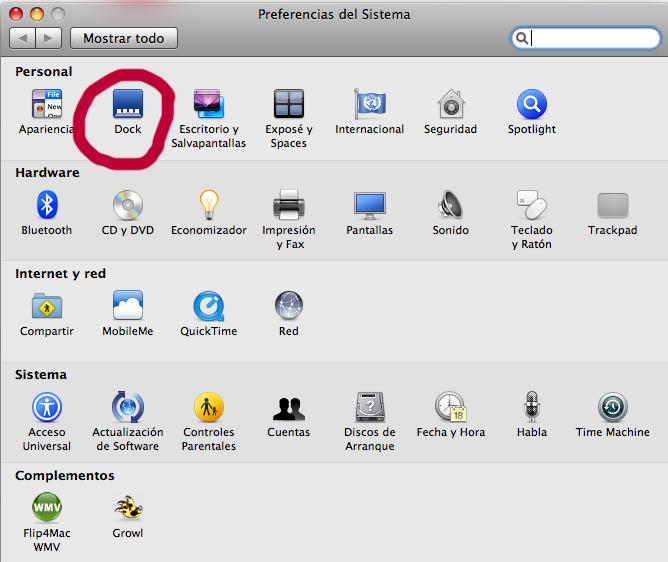Go forward with the right arrow button
The image size is (668, 562).
49,38
